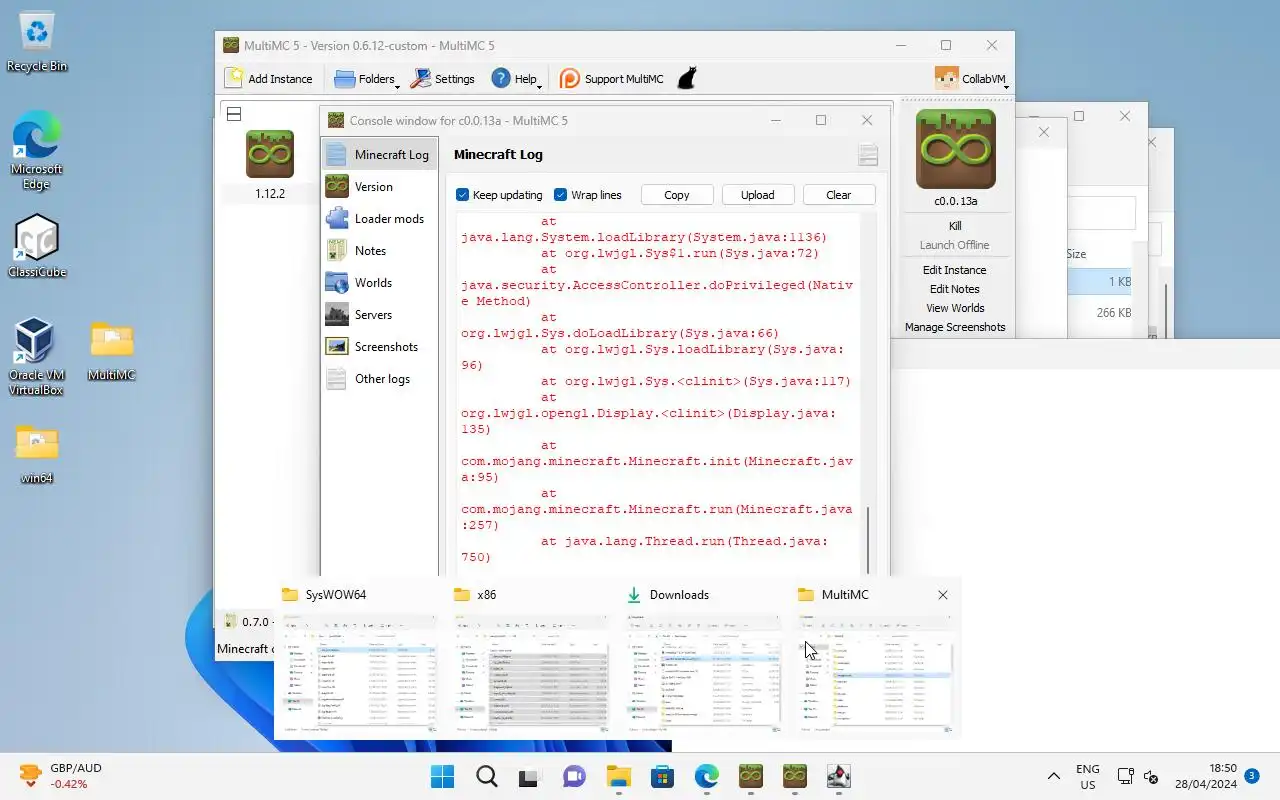
Task: Open the Folders dropdown in MultiMC toolbar
Action: (365, 78)
